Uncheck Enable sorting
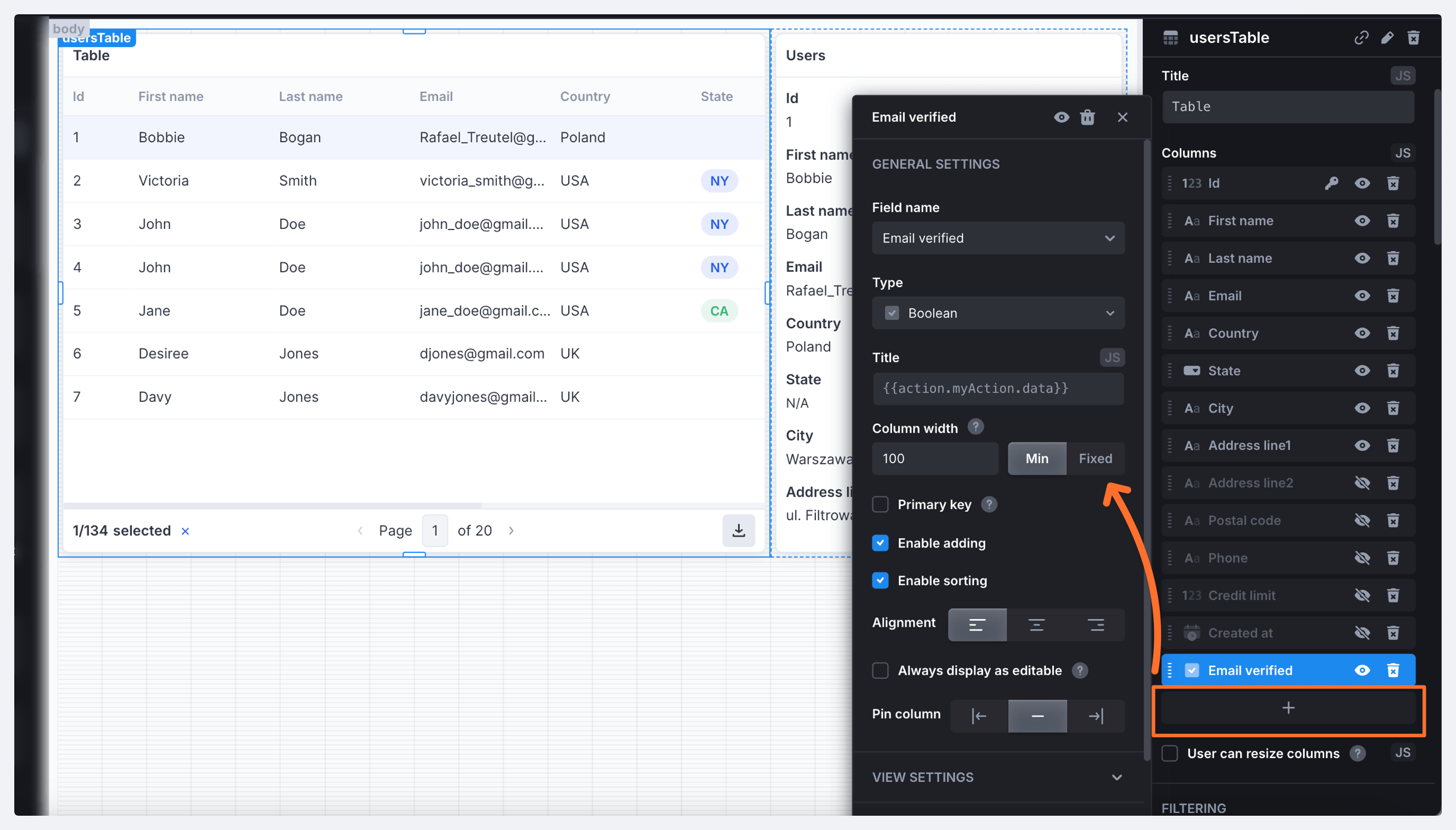 coord(880,580)
